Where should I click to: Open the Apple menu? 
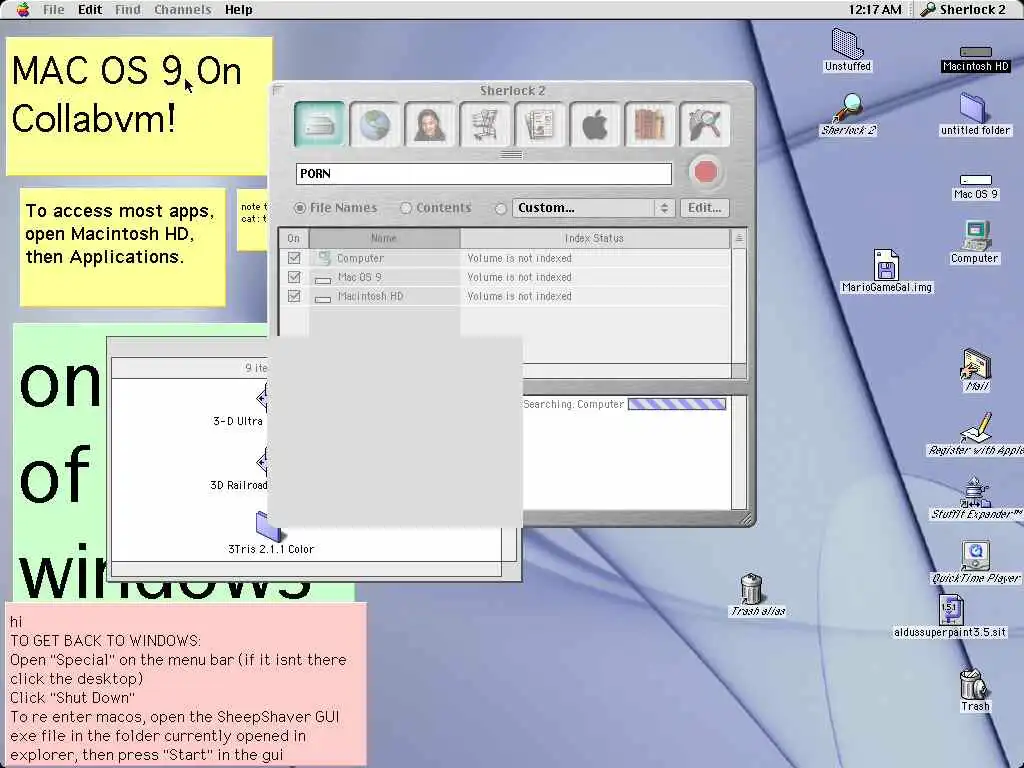tap(22, 9)
